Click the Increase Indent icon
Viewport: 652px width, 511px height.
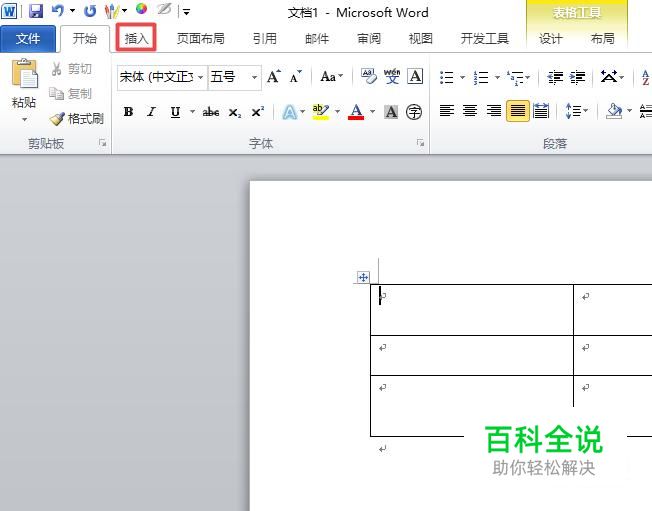[x=578, y=77]
